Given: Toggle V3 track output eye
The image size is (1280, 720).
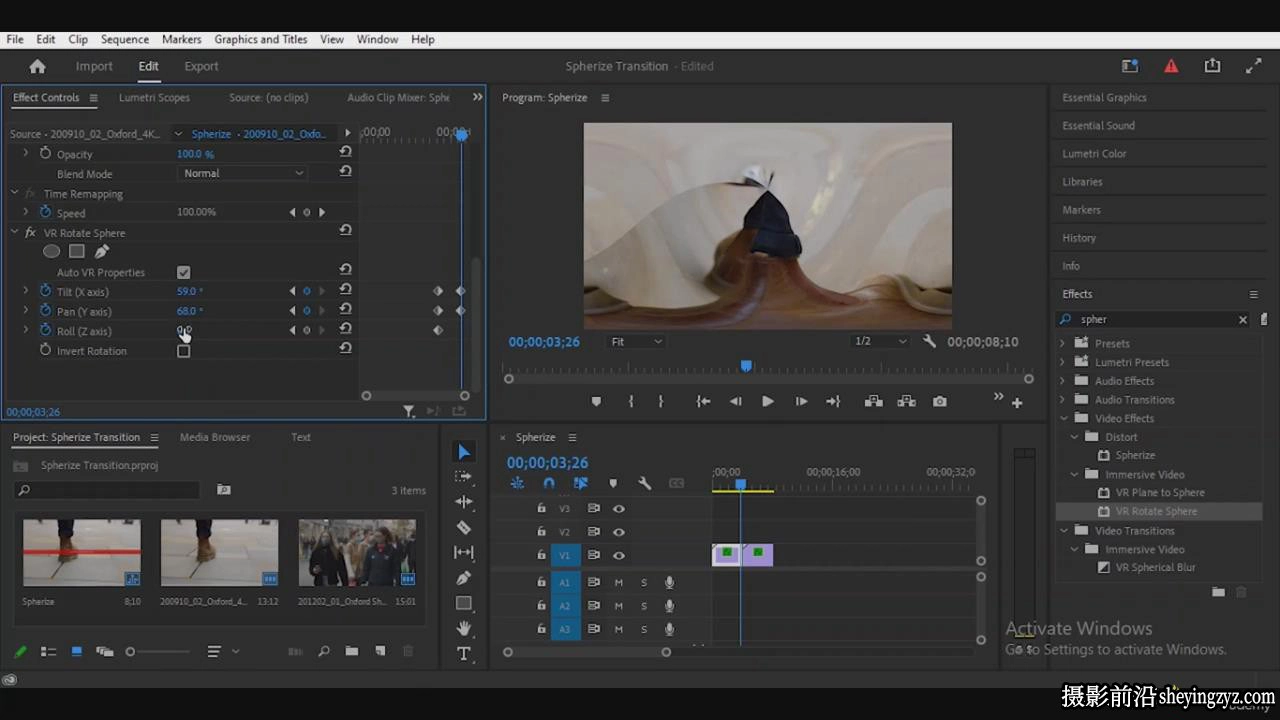Looking at the screenshot, I should coord(618,508).
